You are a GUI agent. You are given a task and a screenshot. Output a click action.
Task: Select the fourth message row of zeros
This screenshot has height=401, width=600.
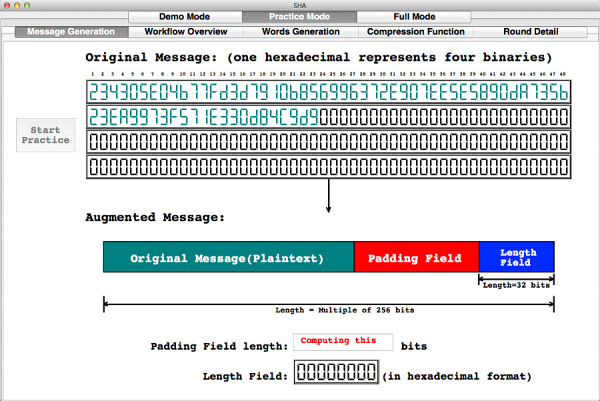tap(328, 166)
